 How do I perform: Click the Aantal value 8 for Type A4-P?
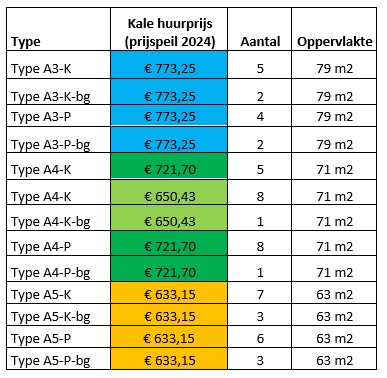coord(260,244)
